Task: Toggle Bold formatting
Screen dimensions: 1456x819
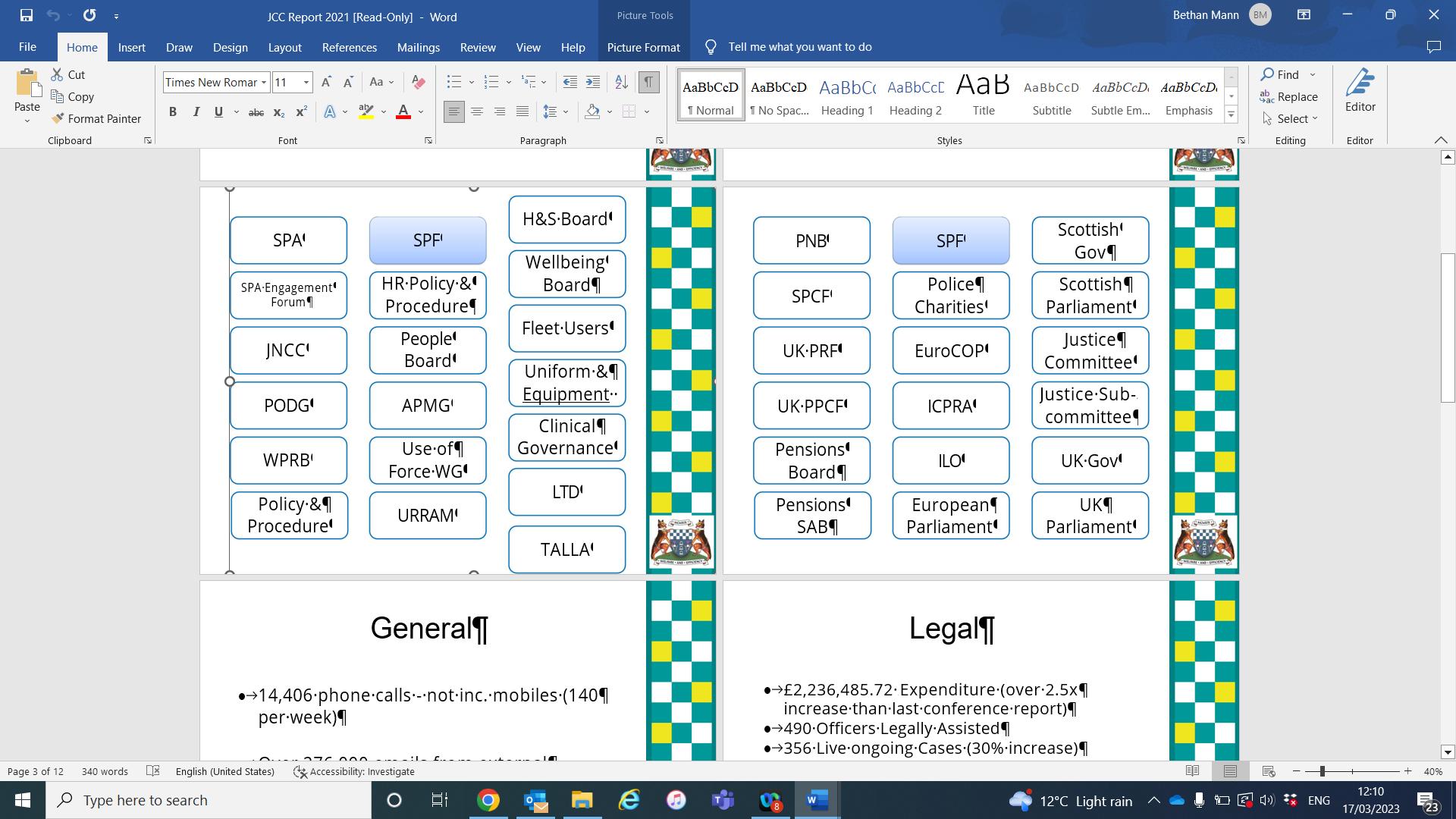Action: click(x=173, y=112)
